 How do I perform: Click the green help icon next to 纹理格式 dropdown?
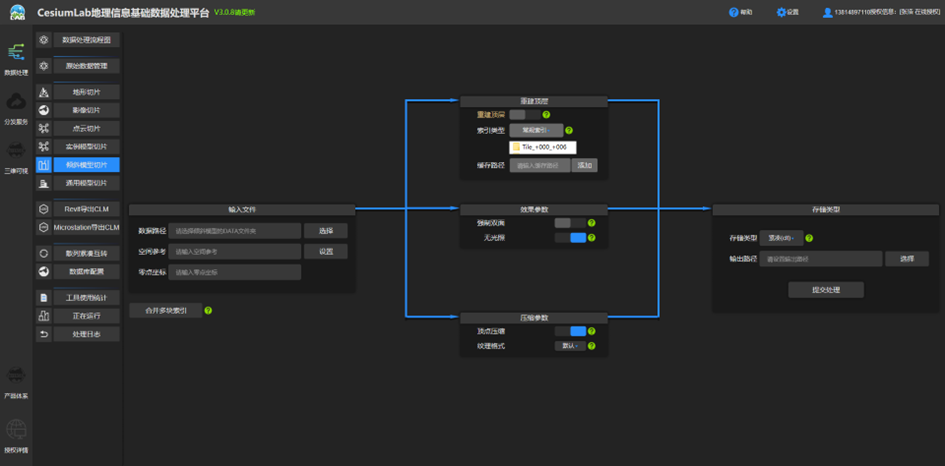[x=591, y=346]
